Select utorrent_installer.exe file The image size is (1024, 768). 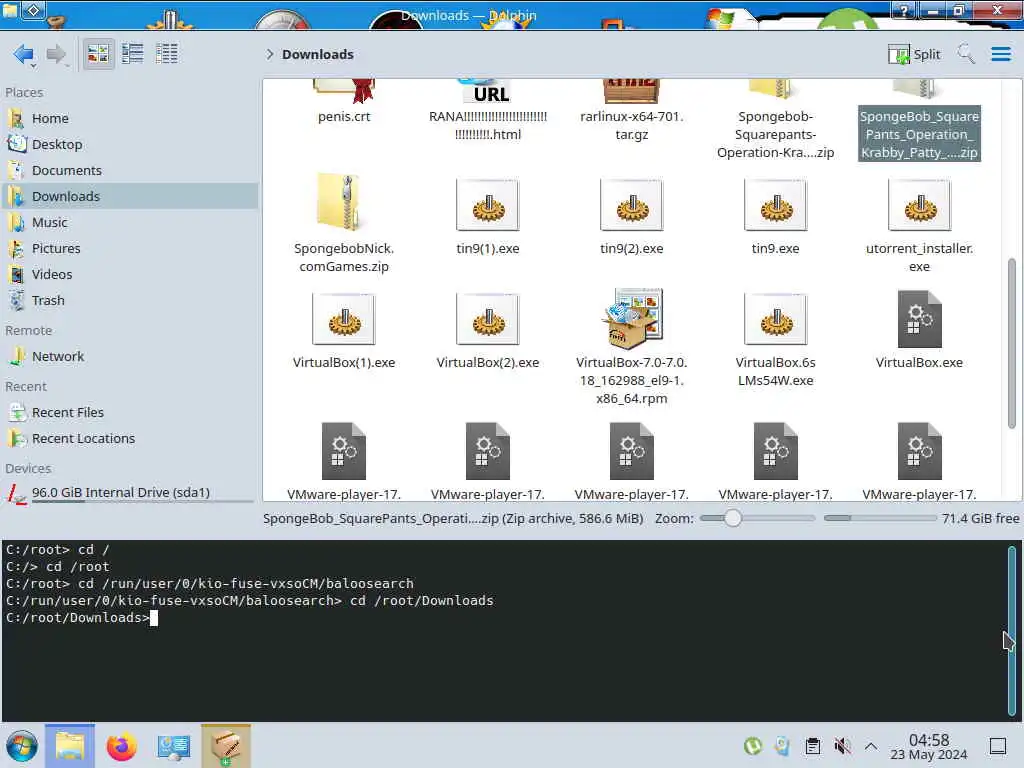click(919, 224)
